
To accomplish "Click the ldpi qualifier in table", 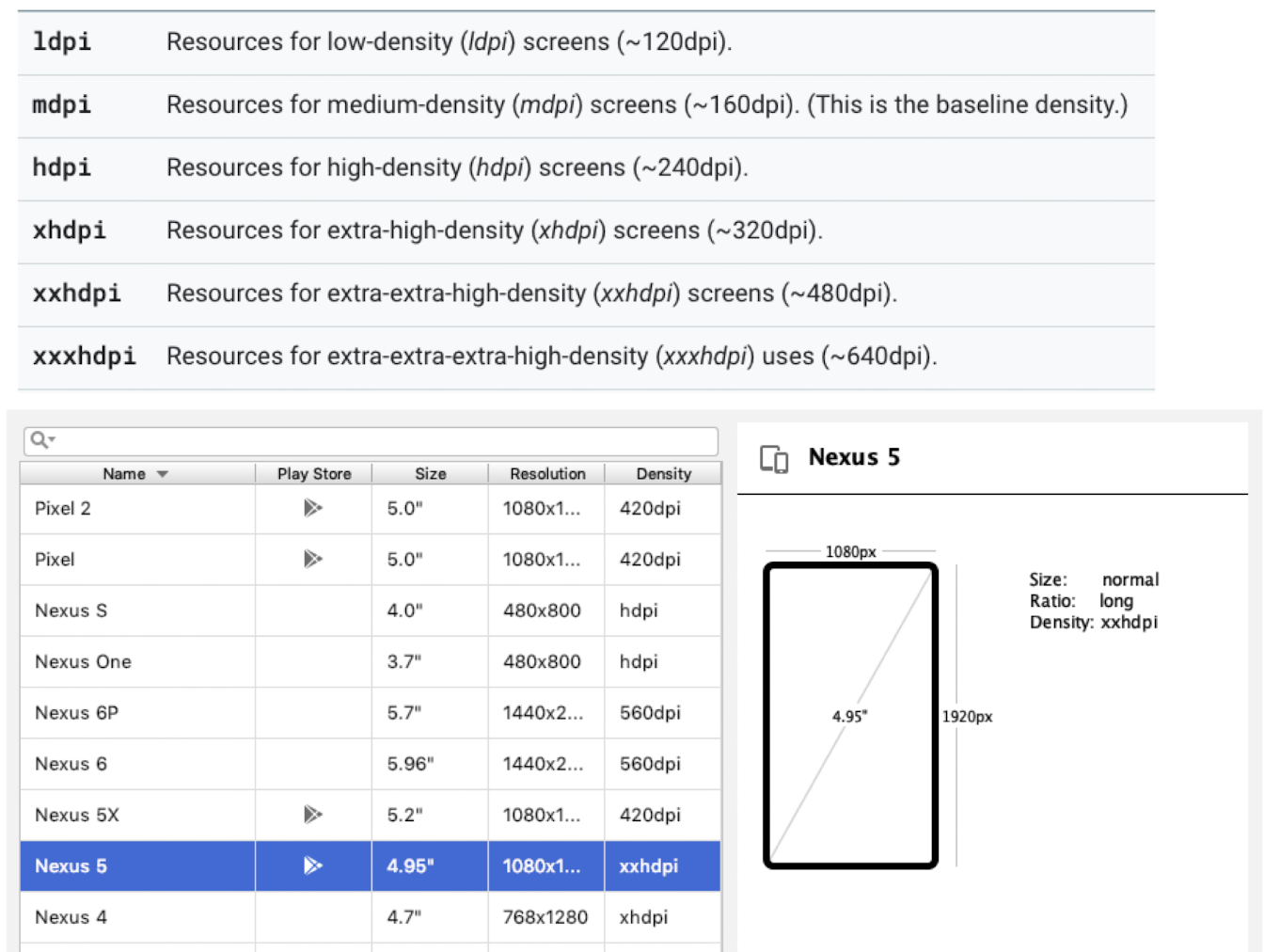I will [x=62, y=42].
